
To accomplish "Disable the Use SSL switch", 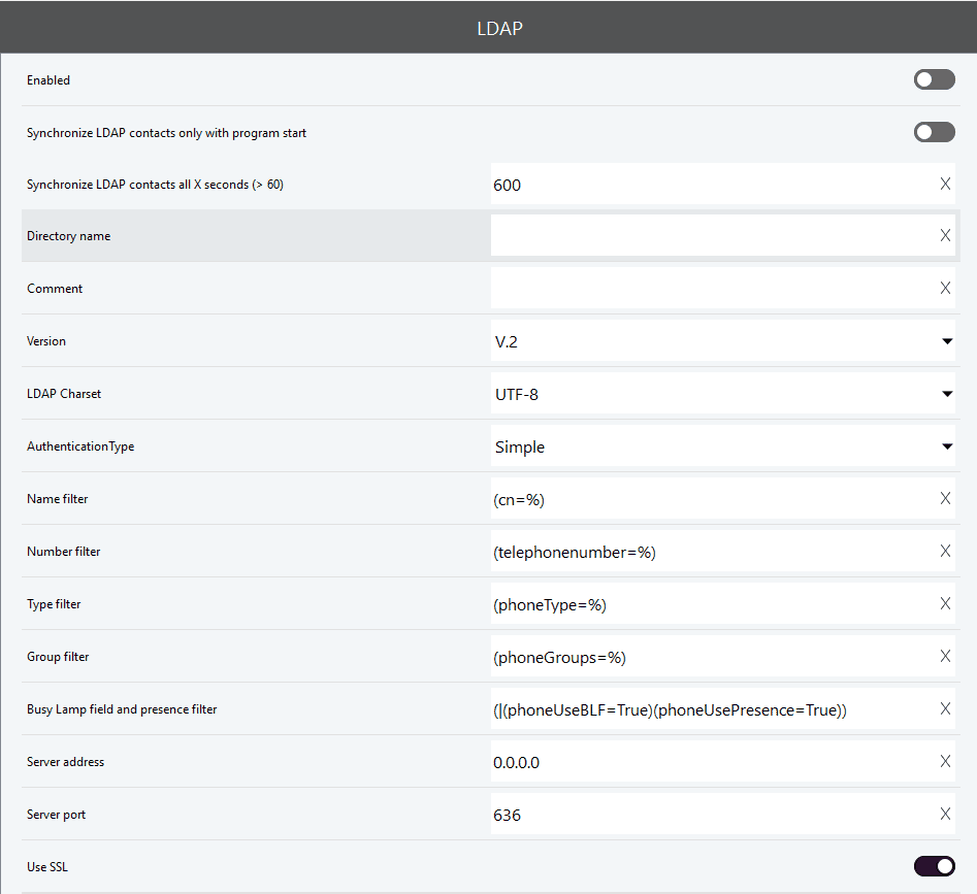I will [934, 866].
